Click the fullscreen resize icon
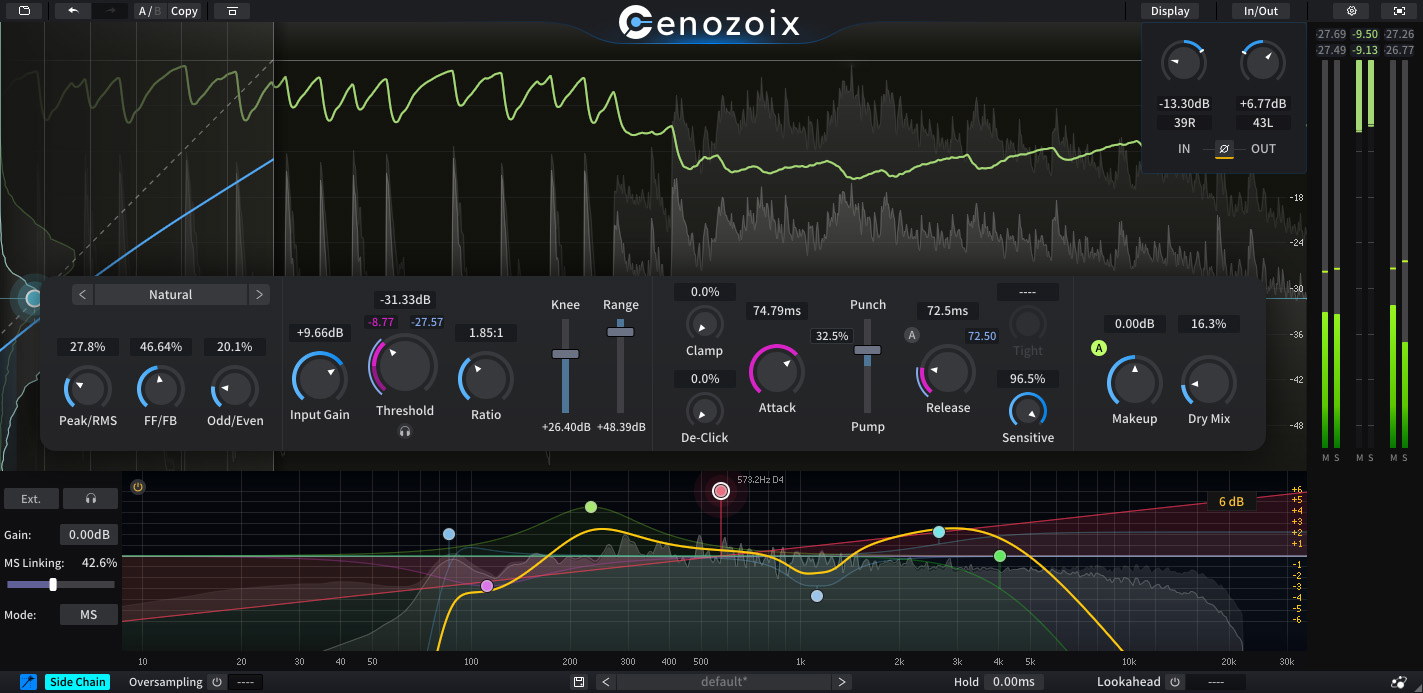1423x693 pixels. [1398, 11]
